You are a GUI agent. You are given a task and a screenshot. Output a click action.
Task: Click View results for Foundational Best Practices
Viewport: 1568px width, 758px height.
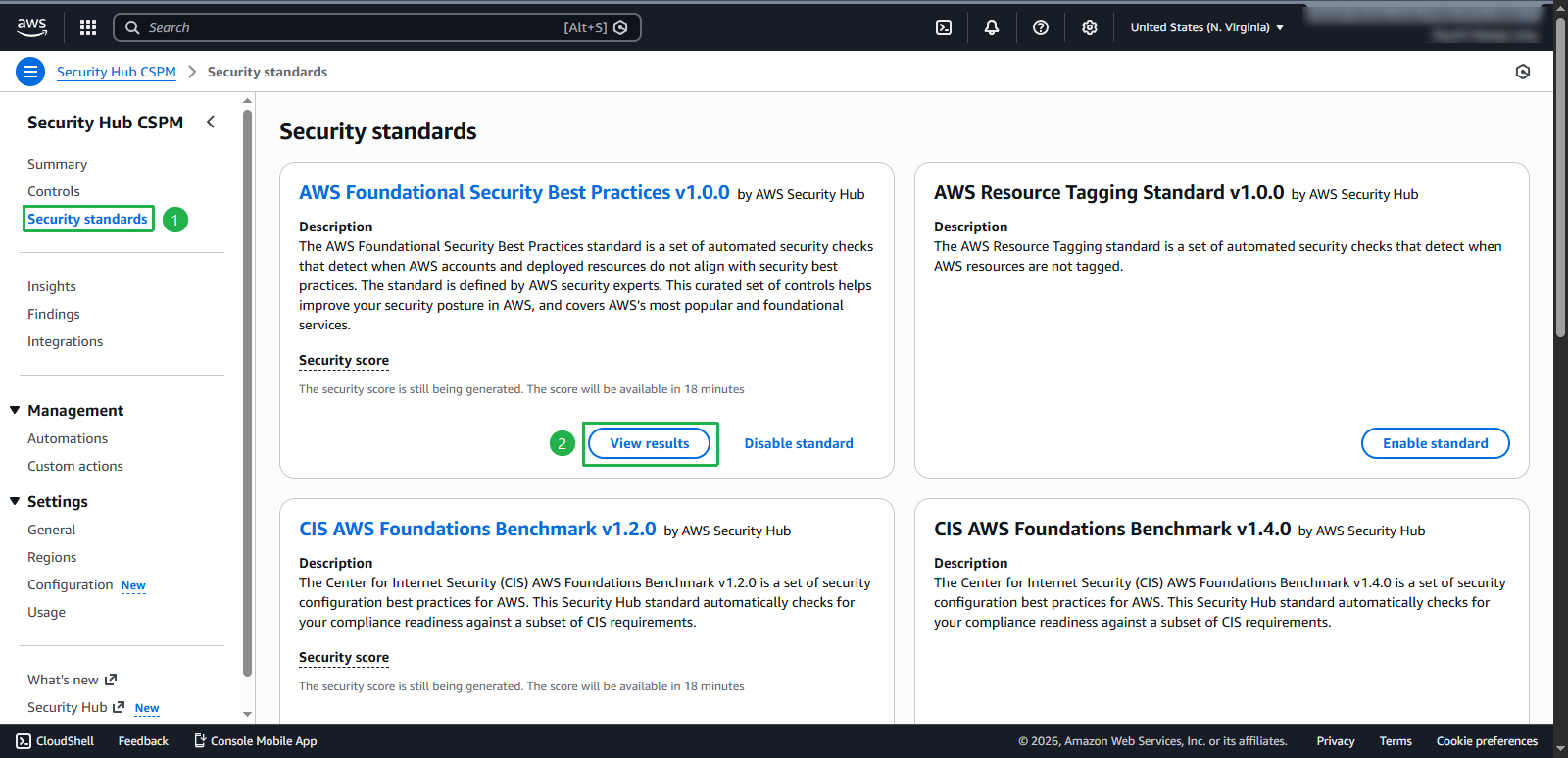(x=649, y=443)
